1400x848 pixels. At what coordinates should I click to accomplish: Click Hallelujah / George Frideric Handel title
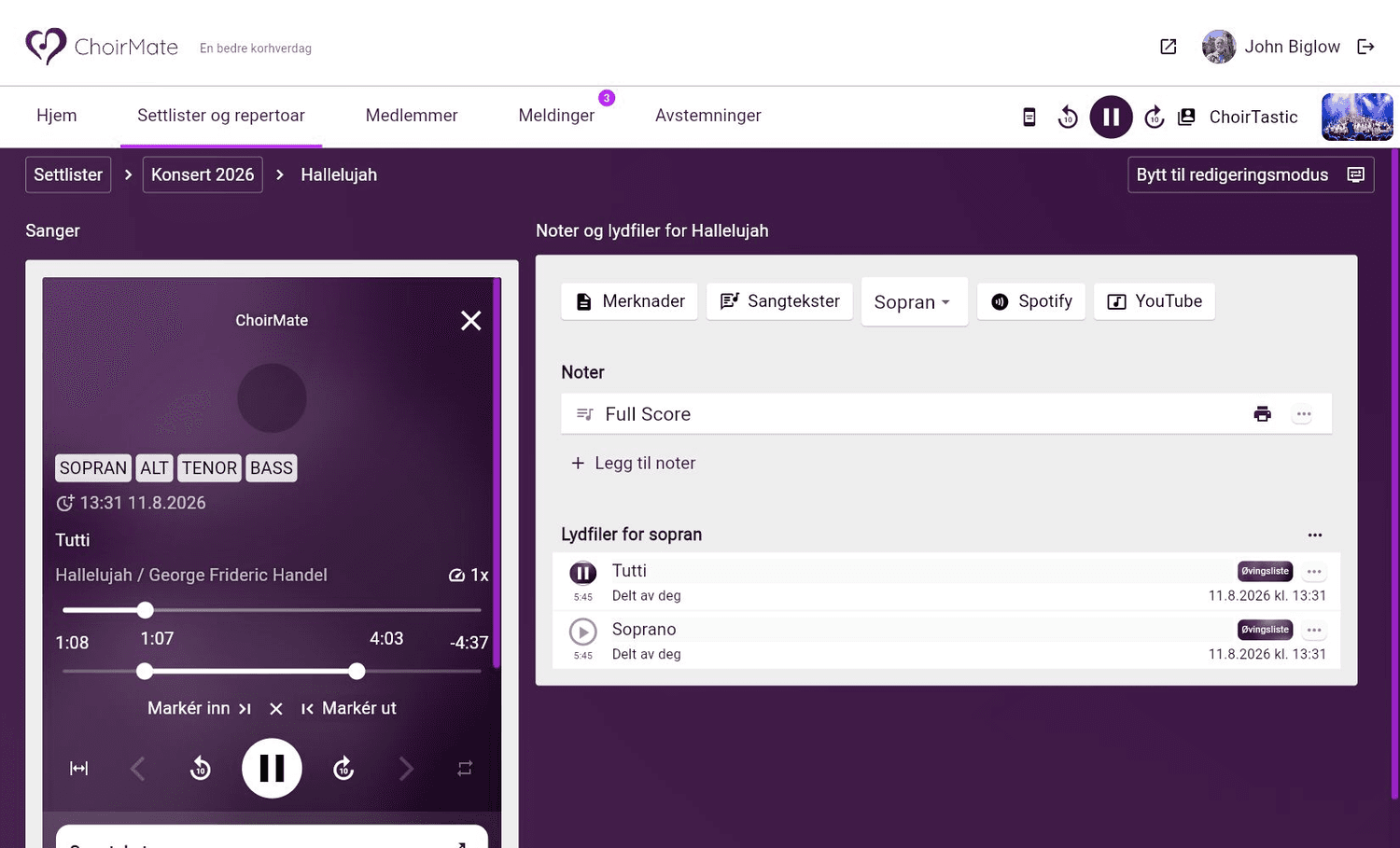[191, 576]
